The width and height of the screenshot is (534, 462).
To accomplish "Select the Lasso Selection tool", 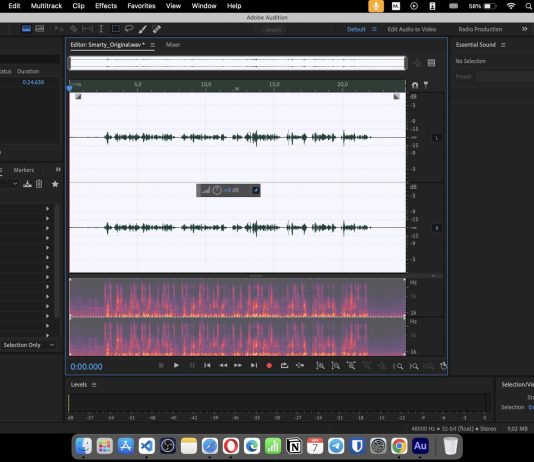I will (129, 29).
